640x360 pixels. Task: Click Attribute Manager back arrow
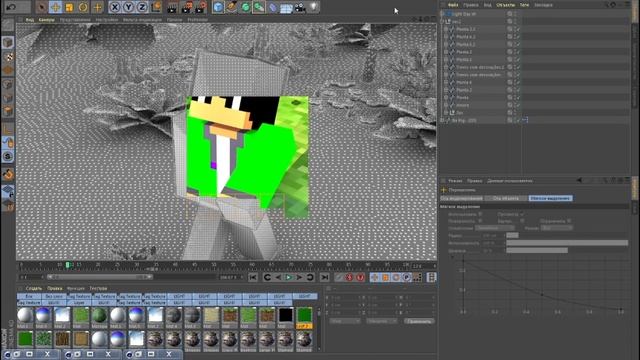coord(579,180)
